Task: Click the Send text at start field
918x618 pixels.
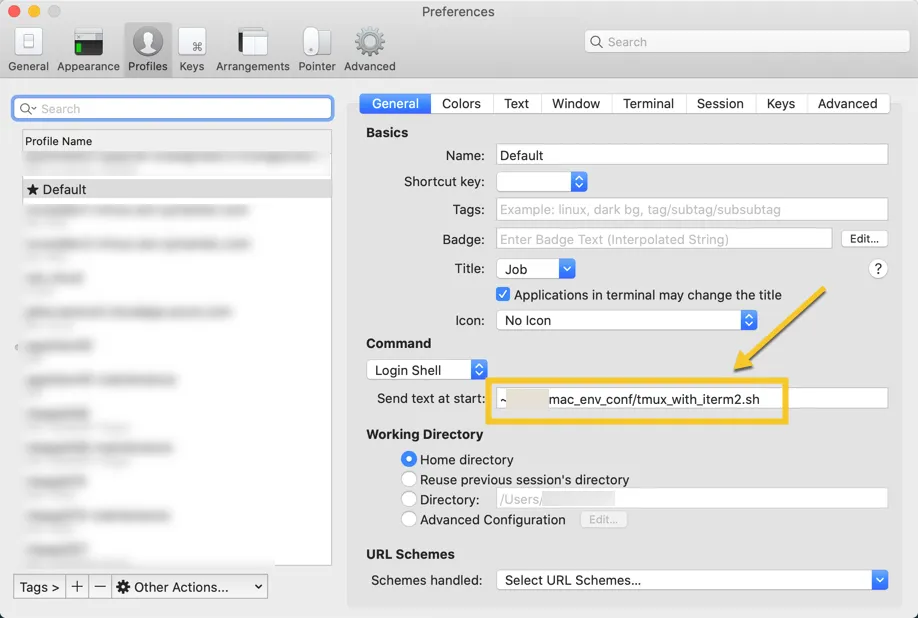Action: pyautogui.click(x=690, y=399)
